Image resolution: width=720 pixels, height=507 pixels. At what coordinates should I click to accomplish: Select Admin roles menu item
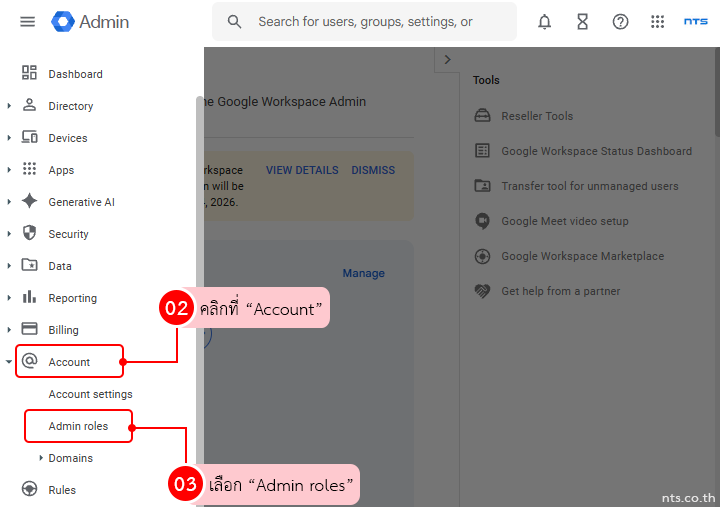click(x=79, y=426)
